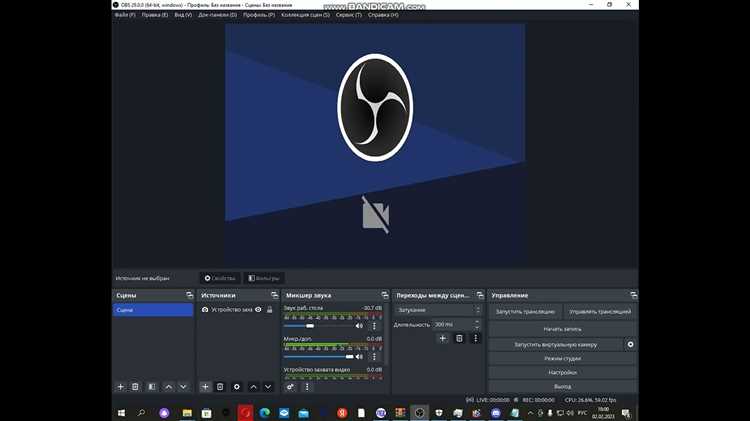Select the video capture device source row
Image resolution: width=750 pixels, height=421 pixels.
tap(237, 310)
